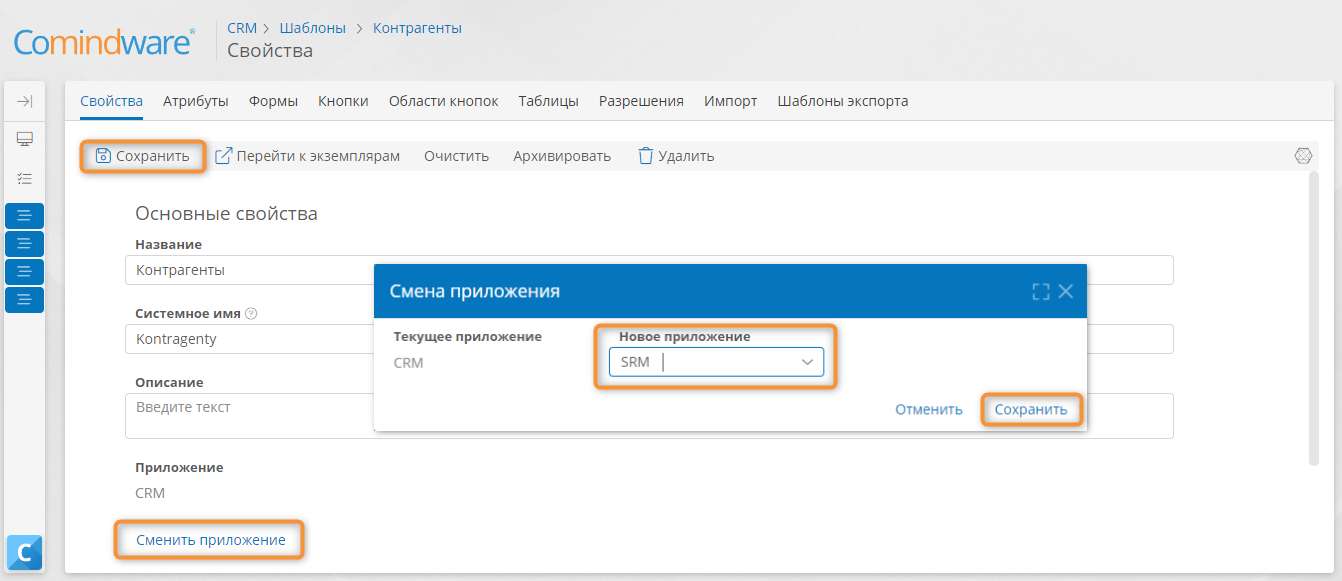The image size is (1342, 581).
Task: Click the Сменить приложение link
Action: (211, 540)
